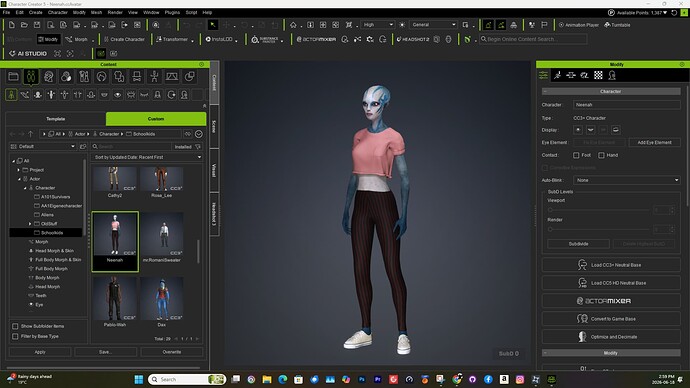
Task: Open the ActorMixer toolbar button
Action: click(x=316, y=39)
